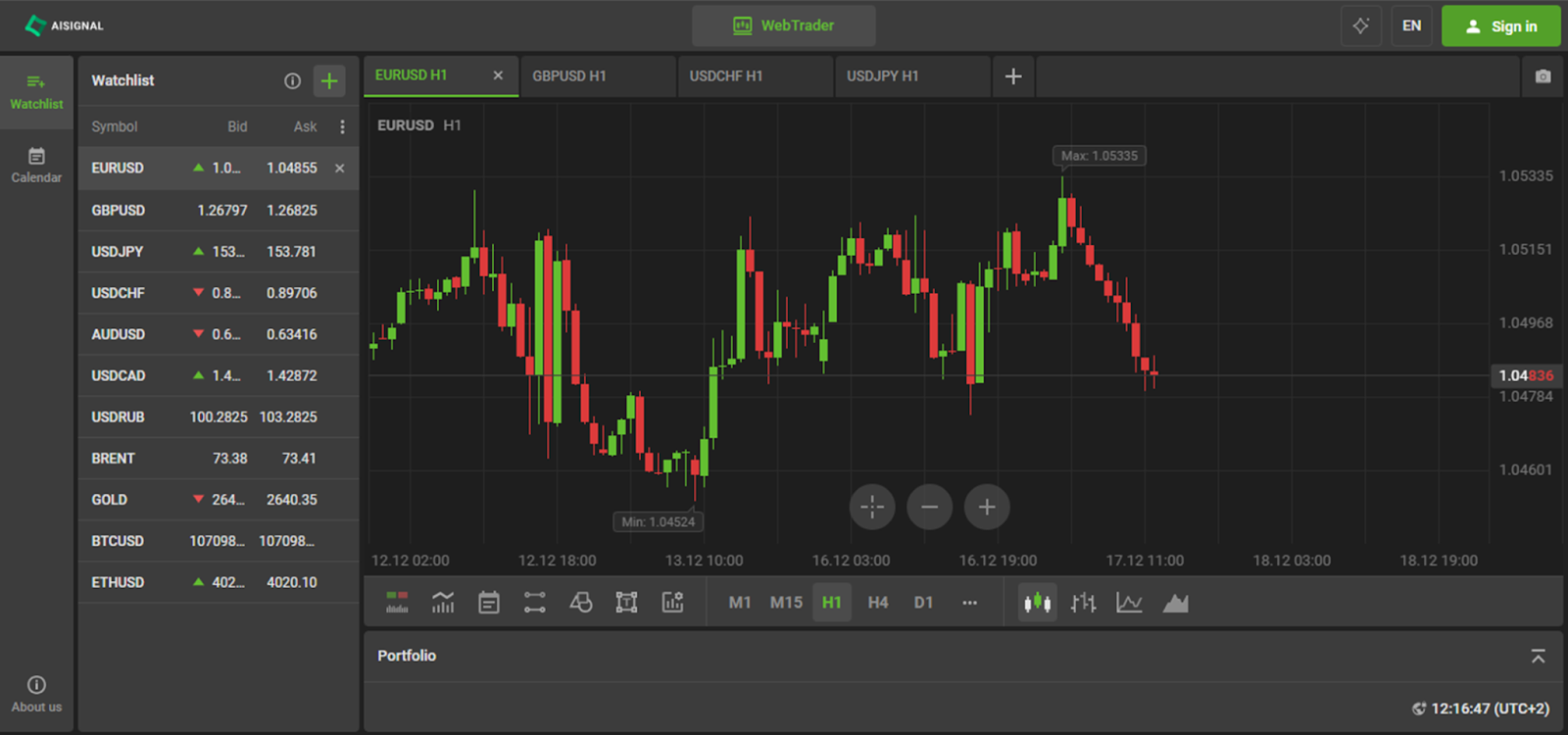The image size is (1568, 735).
Task: Click the Min: 1.04524 chart label
Action: 659,522
